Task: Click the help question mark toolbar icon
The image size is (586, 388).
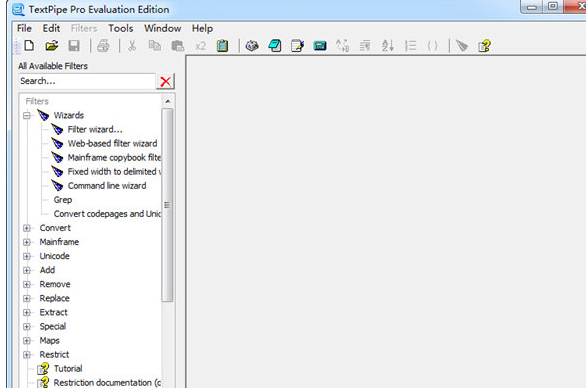Action: coord(484,46)
